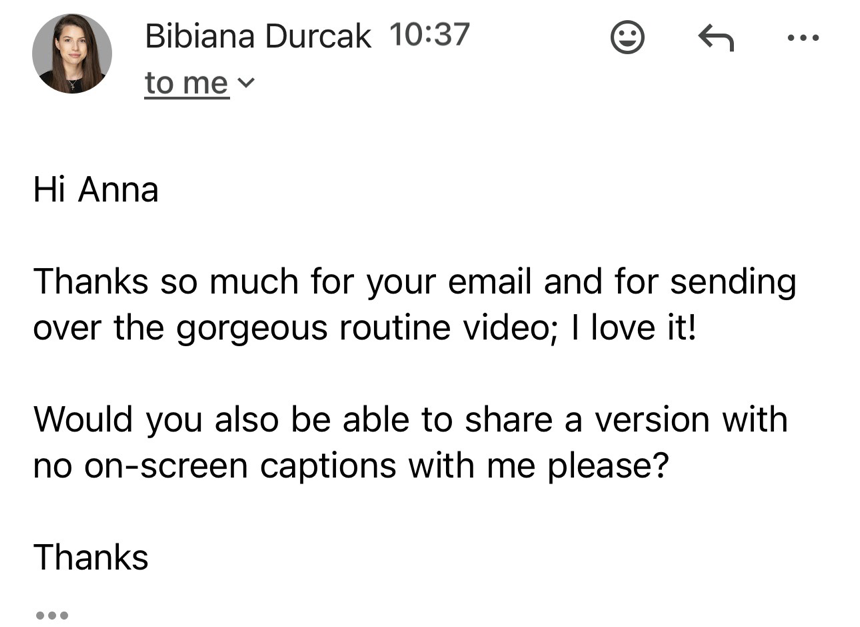Image resolution: width=860 pixels, height=627 pixels.
Task: Click the word 'sending' in the first paragraph
Action: tap(733, 283)
